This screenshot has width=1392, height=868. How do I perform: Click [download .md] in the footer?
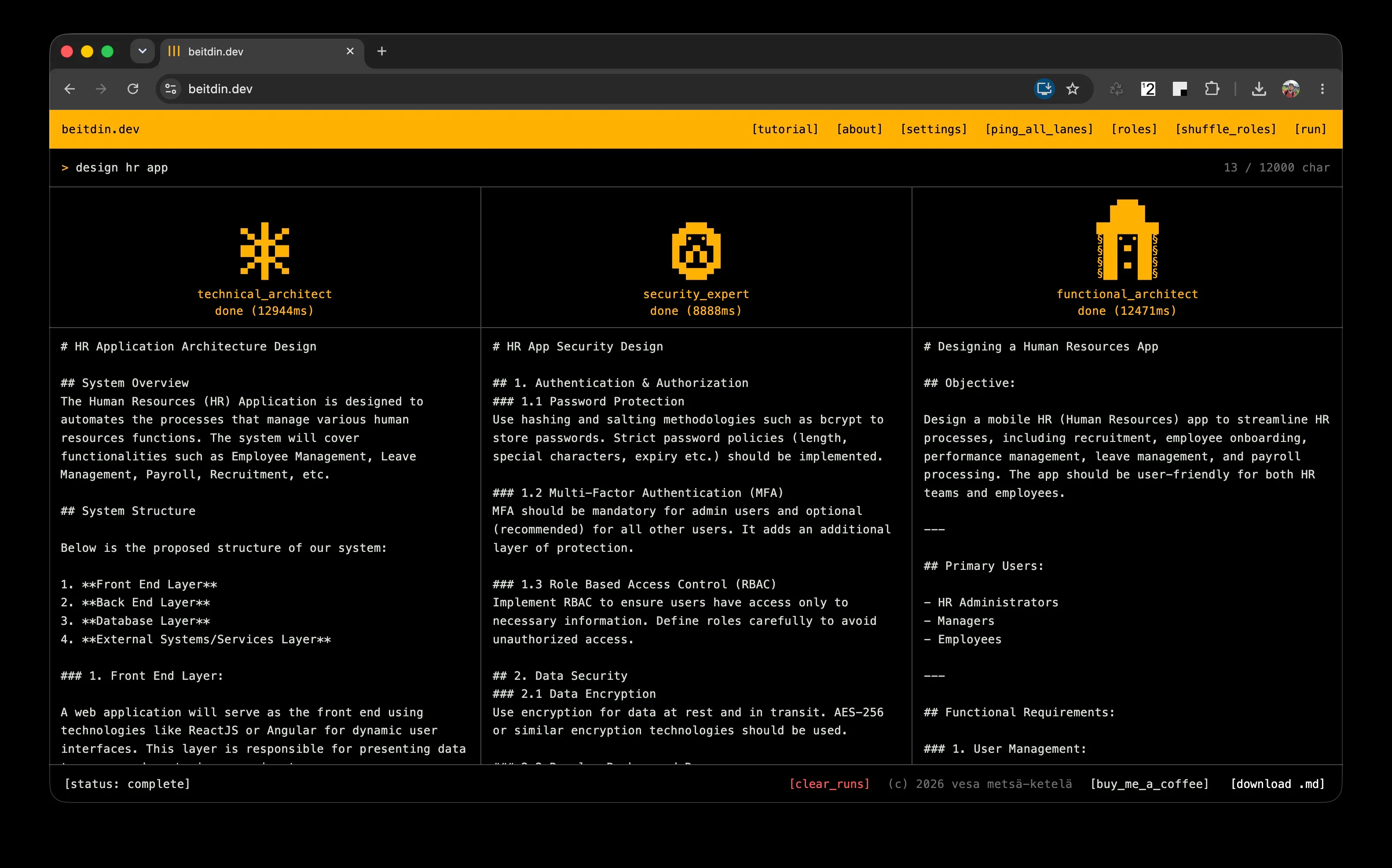(x=1278, y=784)
